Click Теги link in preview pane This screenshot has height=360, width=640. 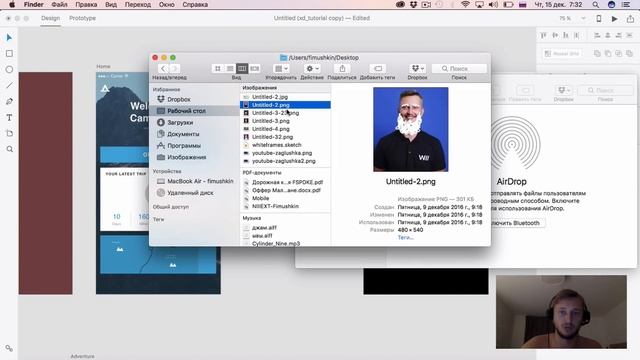tap(405, 238)
